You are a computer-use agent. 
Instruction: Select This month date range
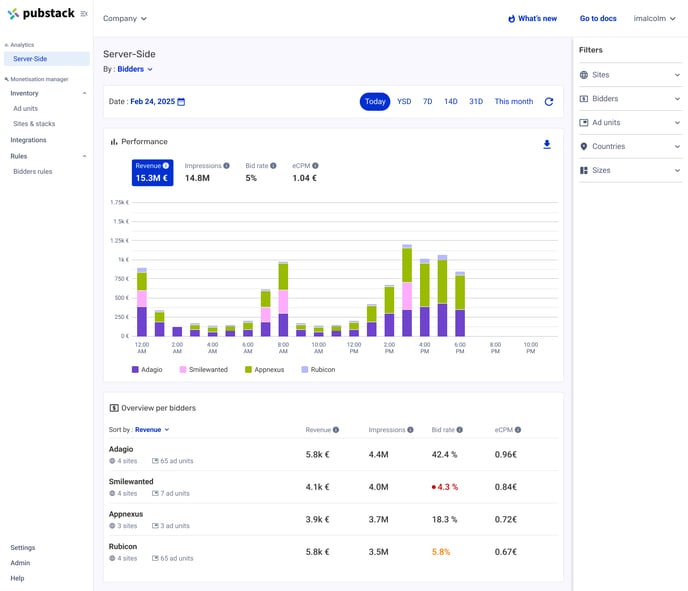click(x=514, y=102)
